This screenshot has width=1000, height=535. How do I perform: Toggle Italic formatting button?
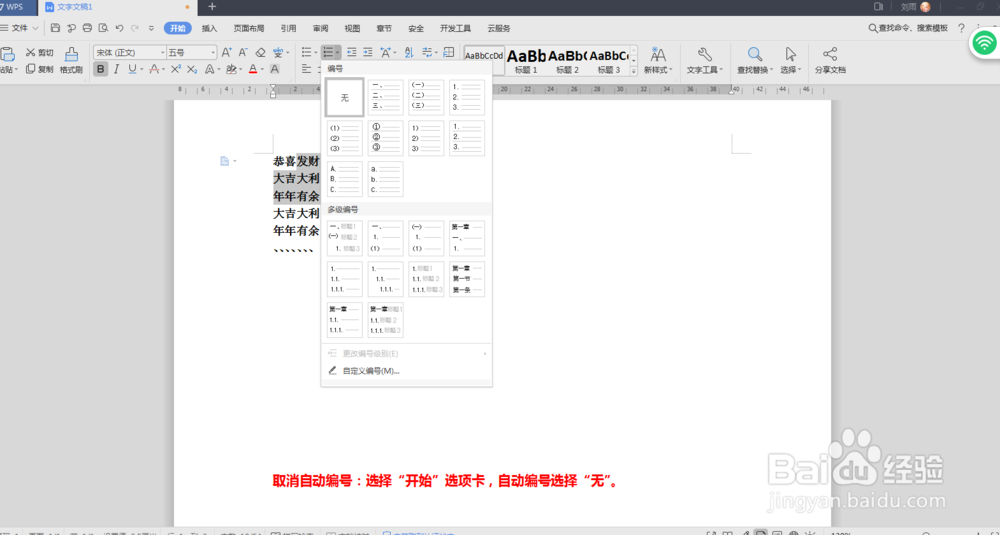[x=116, y=69]
